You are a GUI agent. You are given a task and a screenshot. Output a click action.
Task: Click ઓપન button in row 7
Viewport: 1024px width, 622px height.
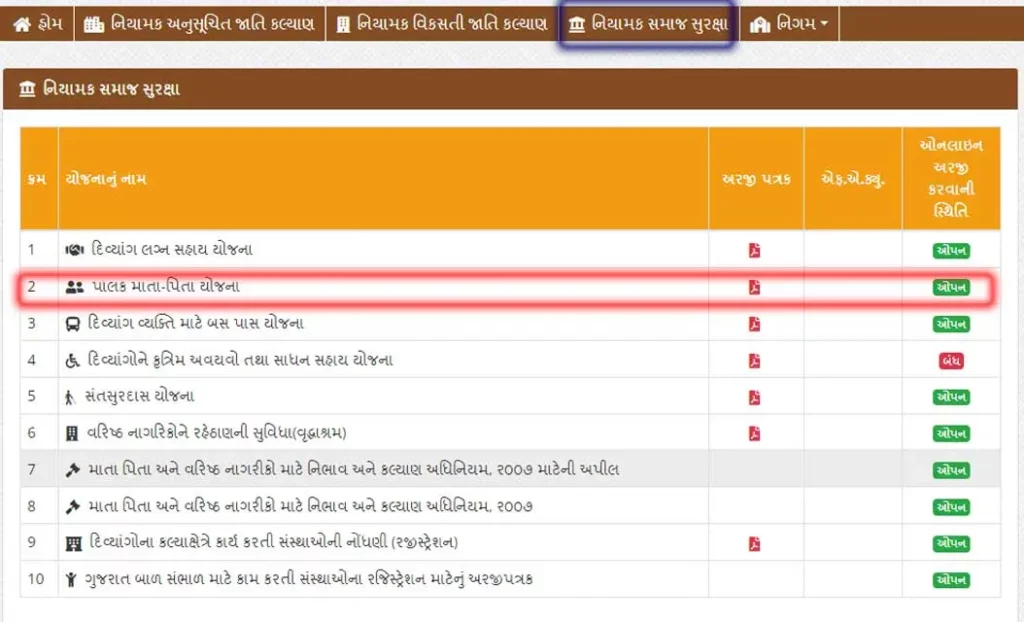951,470
